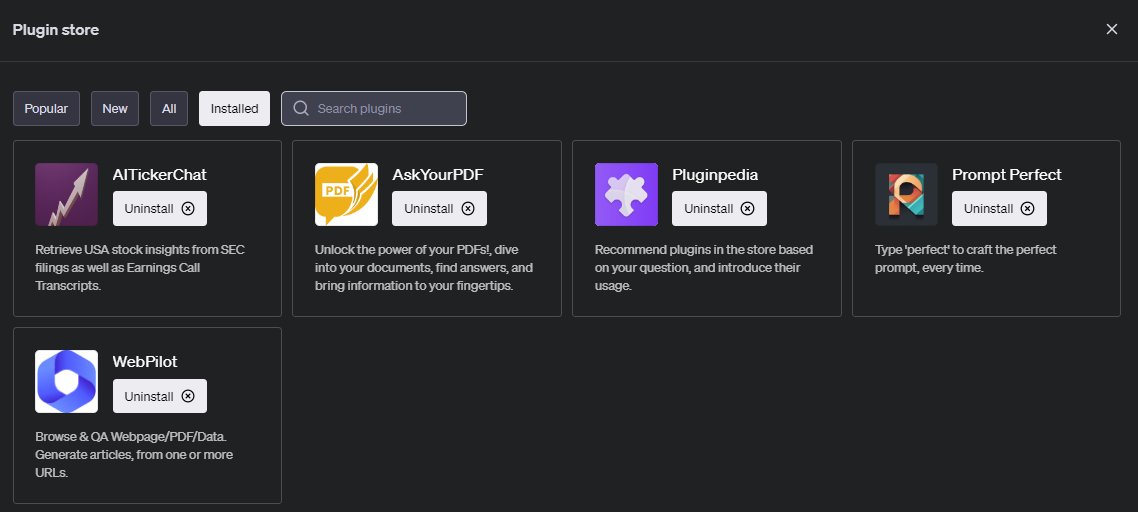
Task: Uninstall the Prompt Perfect plugin
Action: [999, 208]
